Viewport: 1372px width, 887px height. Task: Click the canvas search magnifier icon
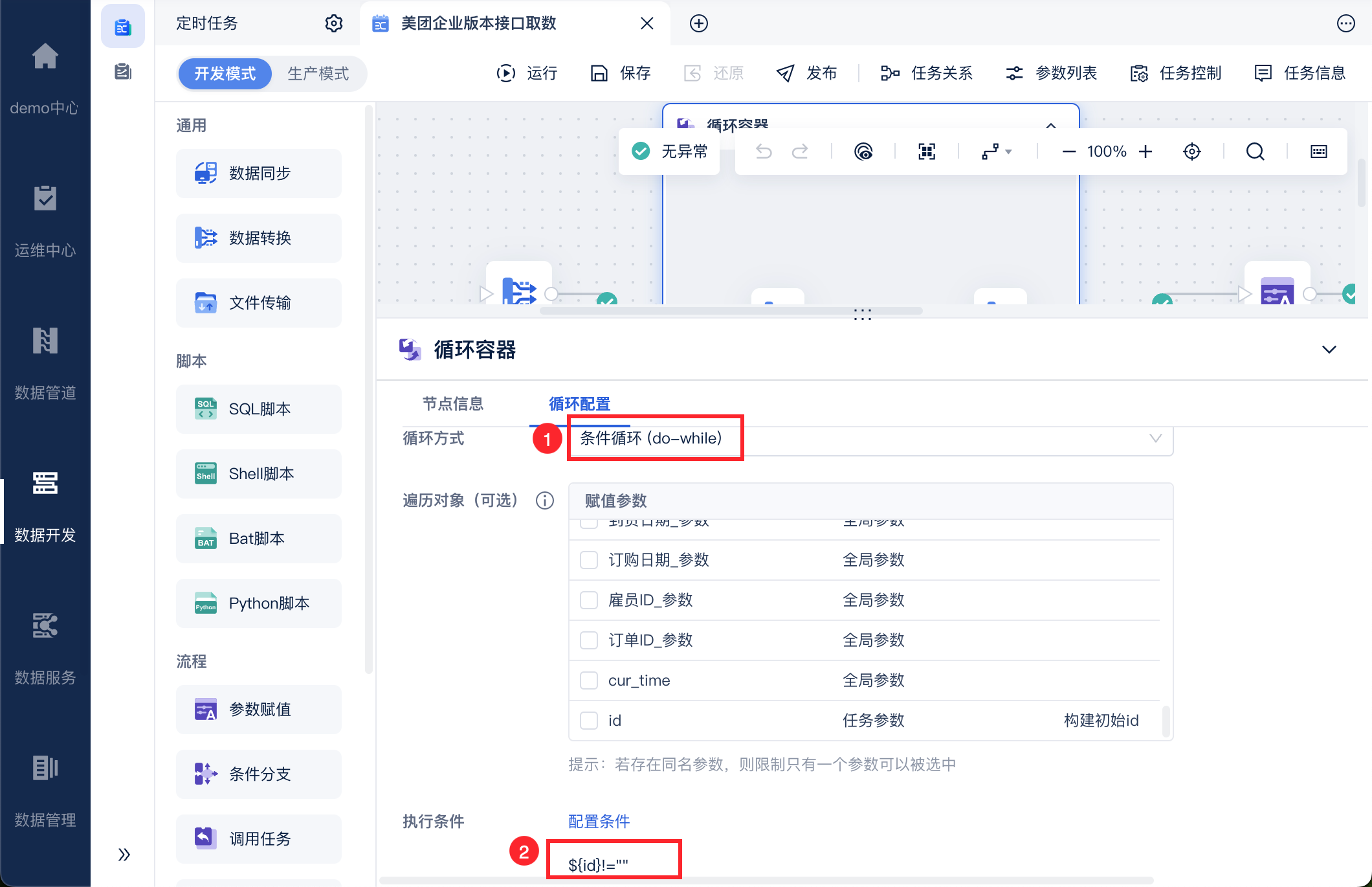point(1255,152)
